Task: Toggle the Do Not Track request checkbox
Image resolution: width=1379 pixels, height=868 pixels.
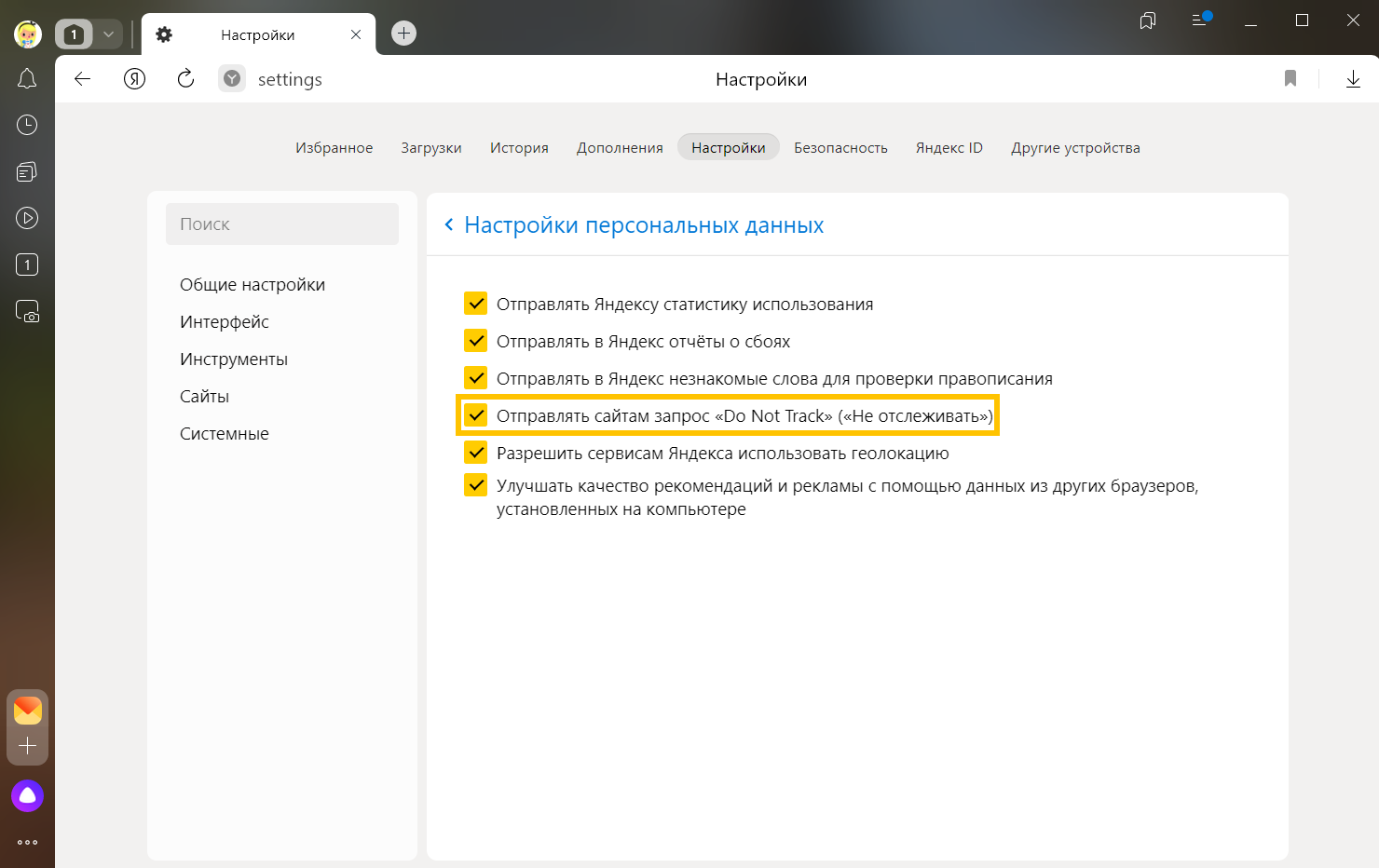Action: pos(476,415)
